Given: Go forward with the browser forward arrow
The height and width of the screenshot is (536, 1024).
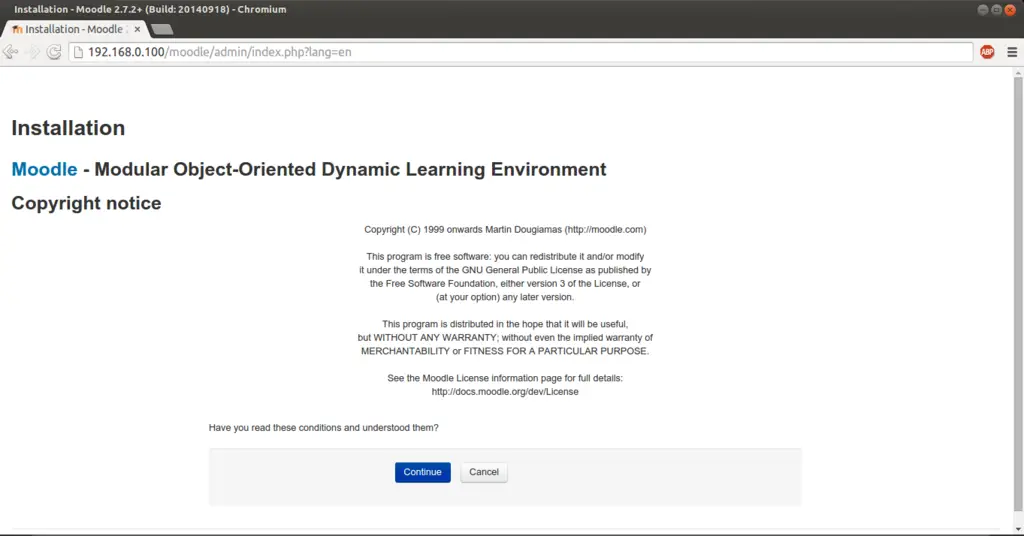Looking at the screenshot, I should point(33,52).
